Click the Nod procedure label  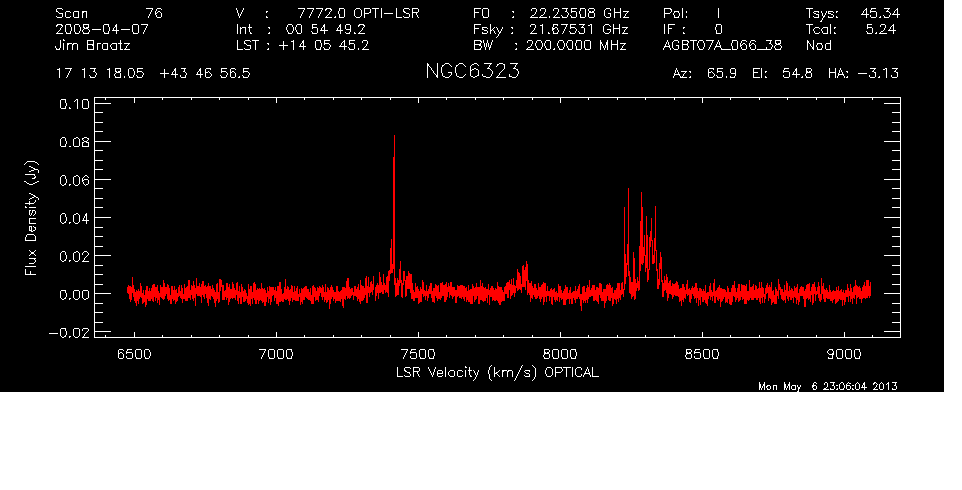[x=818, y=45]
